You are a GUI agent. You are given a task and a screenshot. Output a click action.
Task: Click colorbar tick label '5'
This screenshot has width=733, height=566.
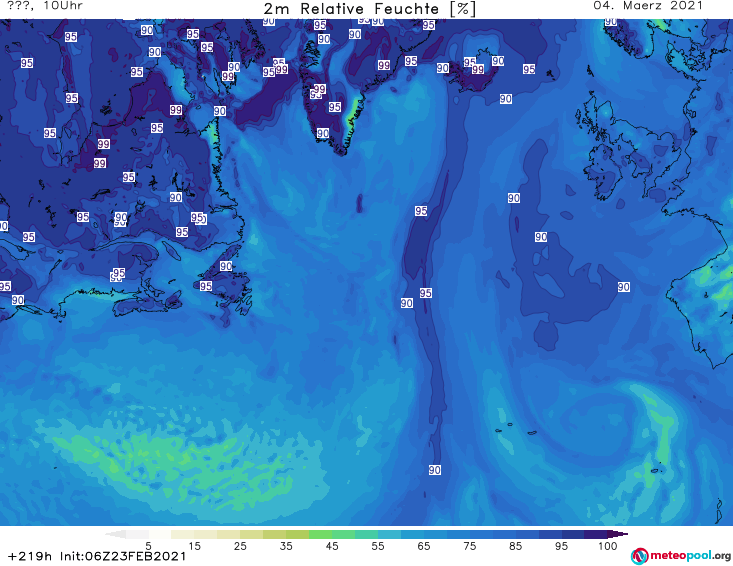(x=148, y=546)
